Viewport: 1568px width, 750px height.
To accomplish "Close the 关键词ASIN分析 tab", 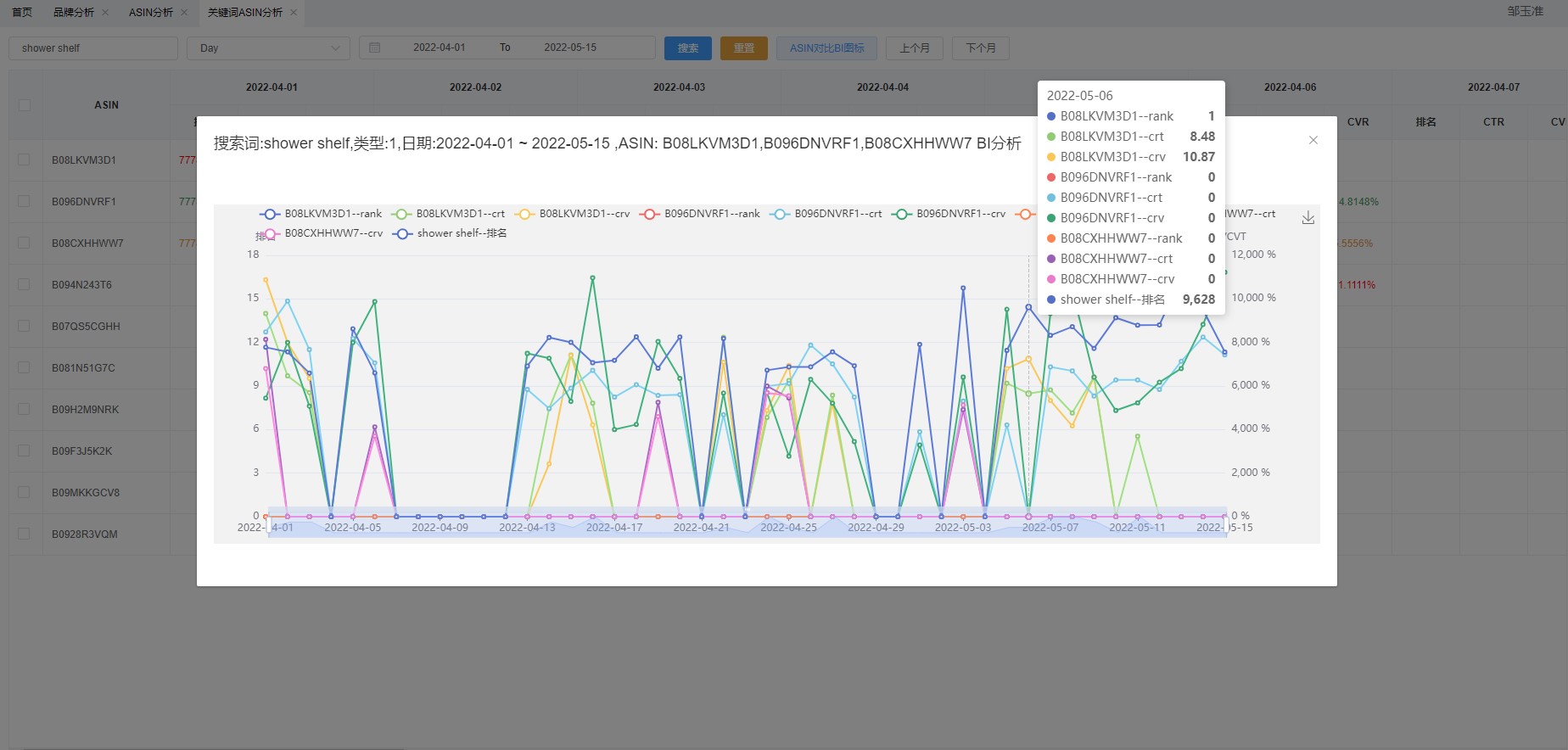I will pos(294,12).
